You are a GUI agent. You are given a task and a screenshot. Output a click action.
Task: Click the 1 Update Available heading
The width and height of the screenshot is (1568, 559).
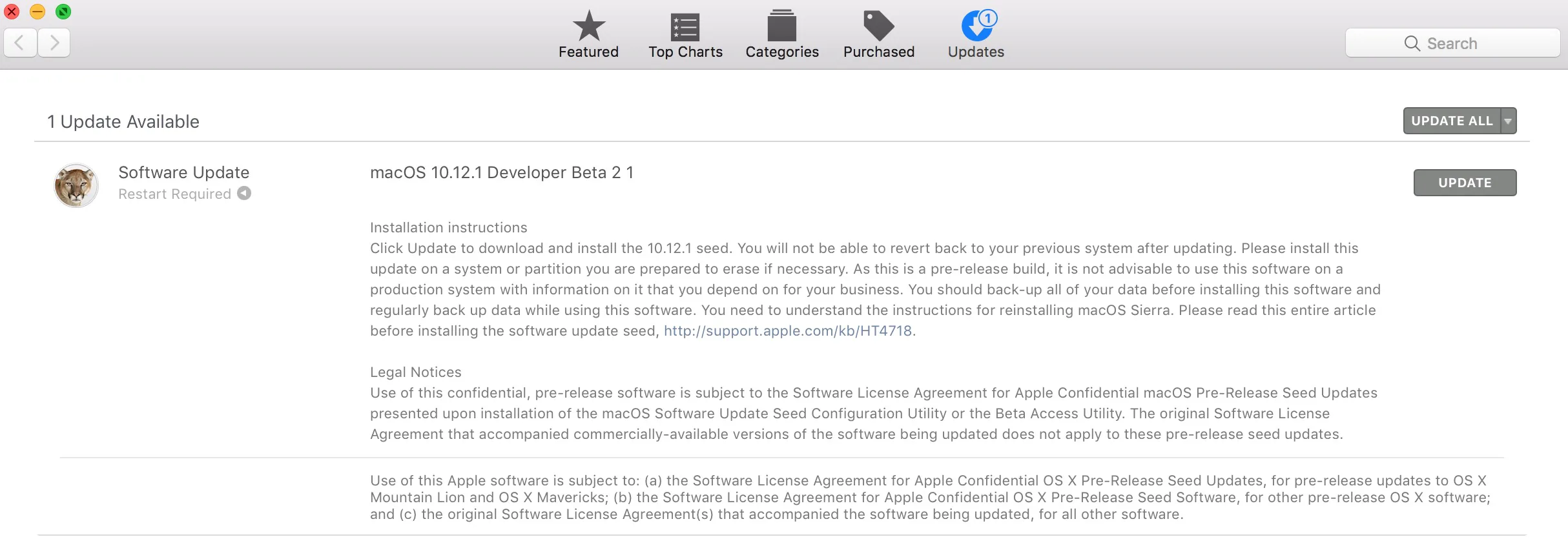(123, 121)
